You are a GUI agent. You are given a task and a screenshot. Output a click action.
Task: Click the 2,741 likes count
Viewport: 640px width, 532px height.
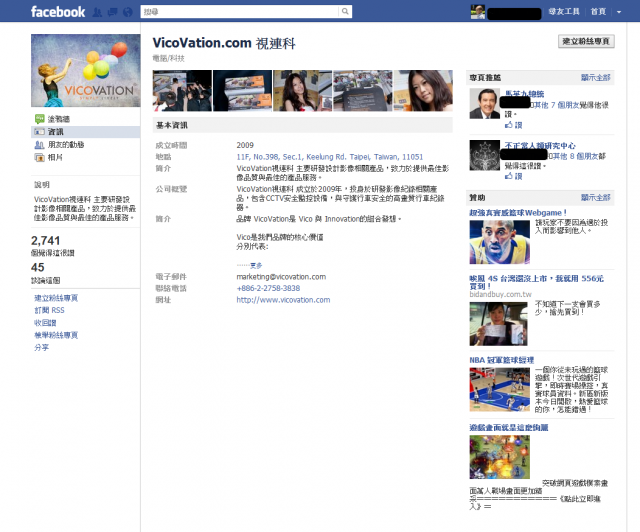pyautogui.click(x=45, y=240)
